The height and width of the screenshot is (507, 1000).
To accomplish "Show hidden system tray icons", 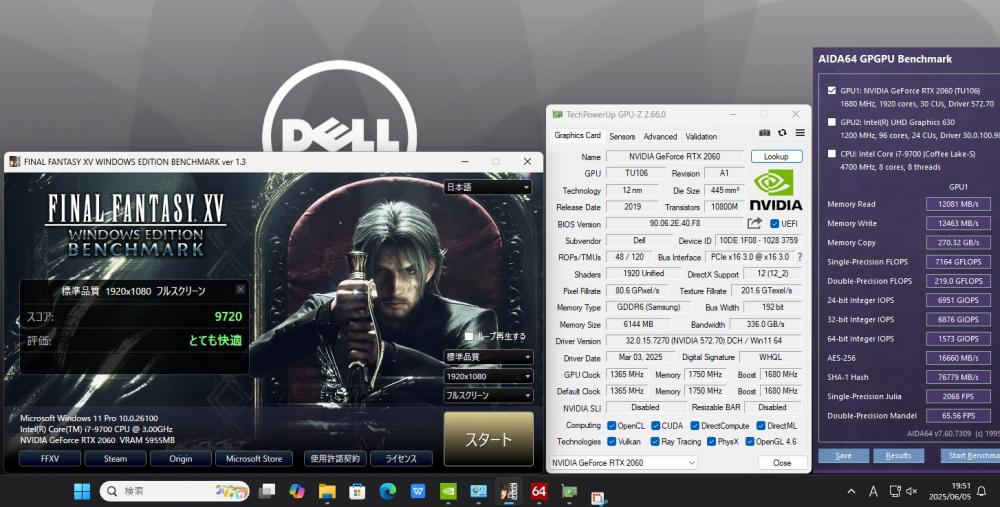I will (x=851, y=491).
